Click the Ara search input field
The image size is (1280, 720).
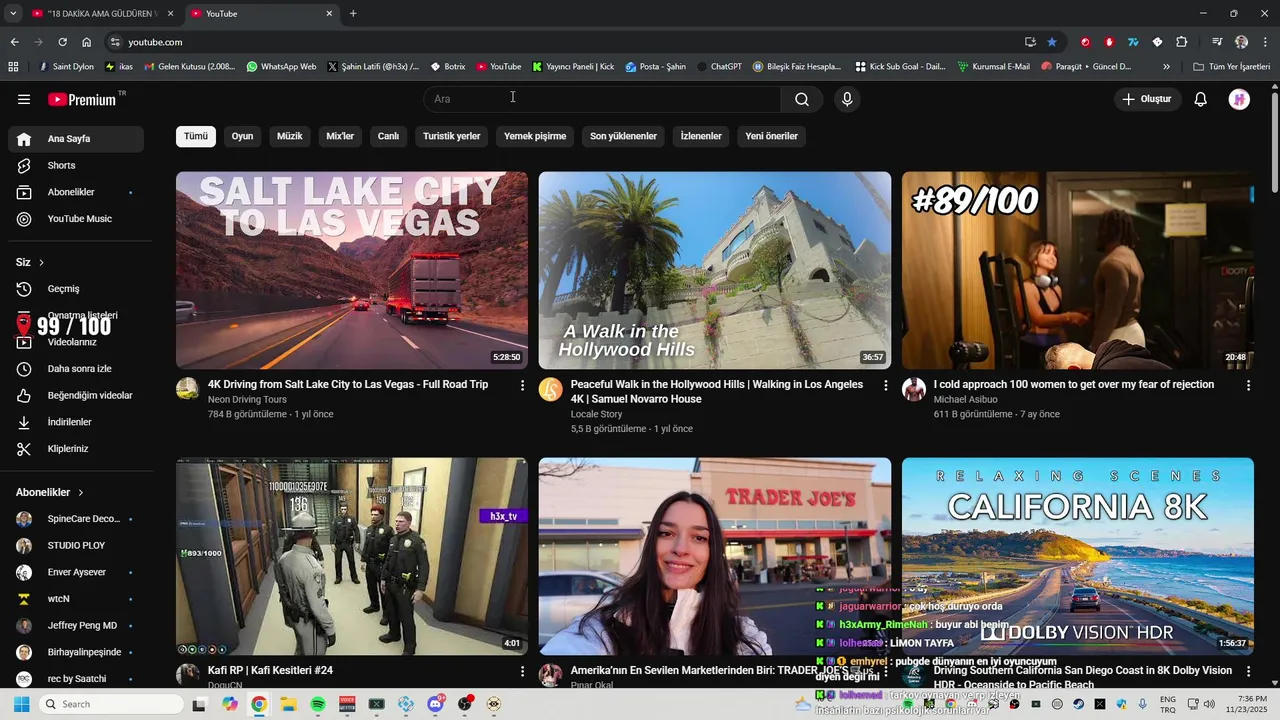click(602, 99)
